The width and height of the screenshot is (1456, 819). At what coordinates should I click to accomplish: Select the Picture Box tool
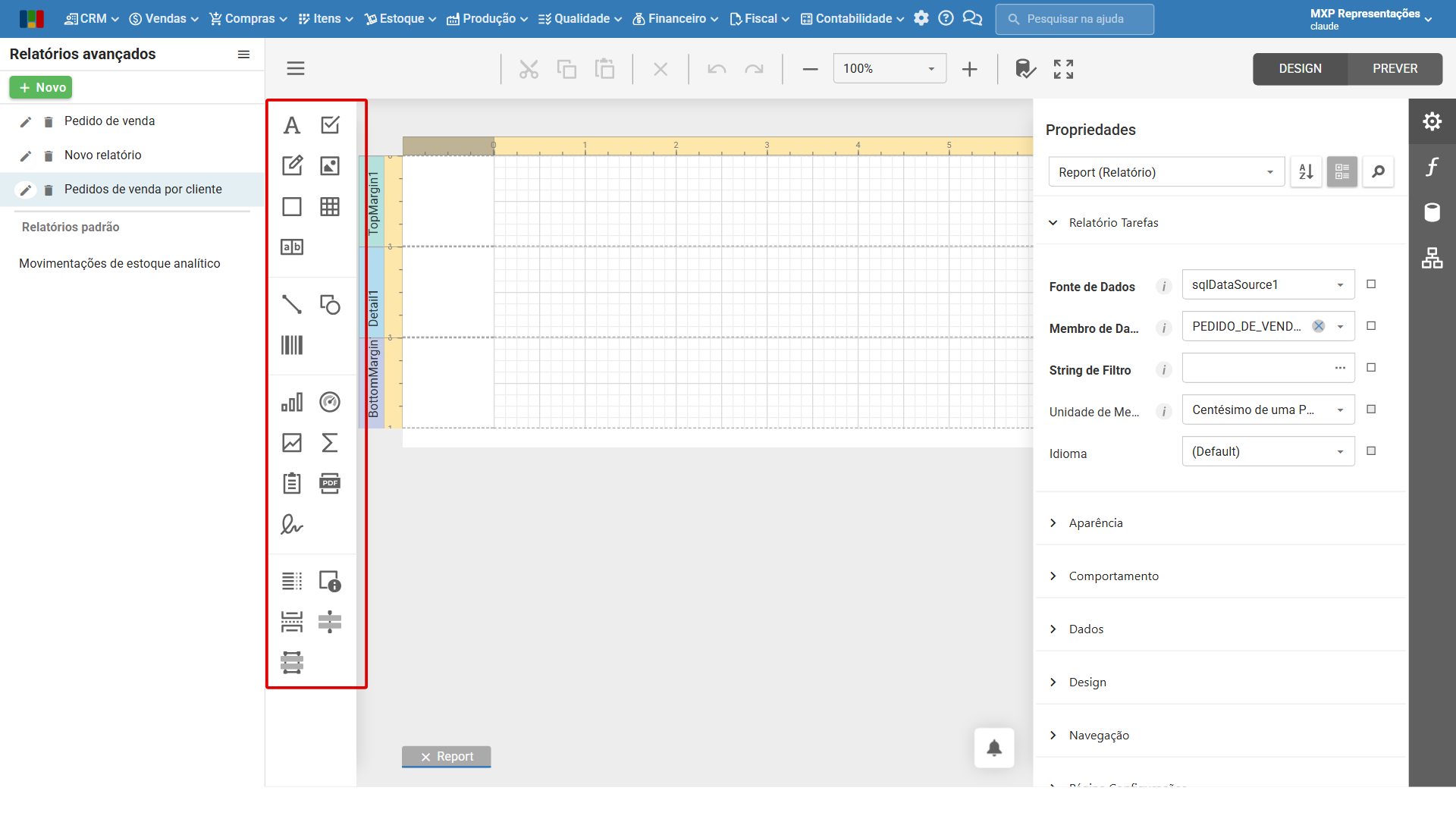coord(330,165)
